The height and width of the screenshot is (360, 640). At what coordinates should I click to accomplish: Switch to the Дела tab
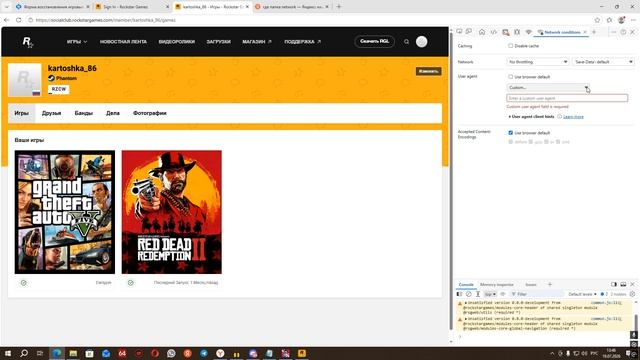click(113, 113)
